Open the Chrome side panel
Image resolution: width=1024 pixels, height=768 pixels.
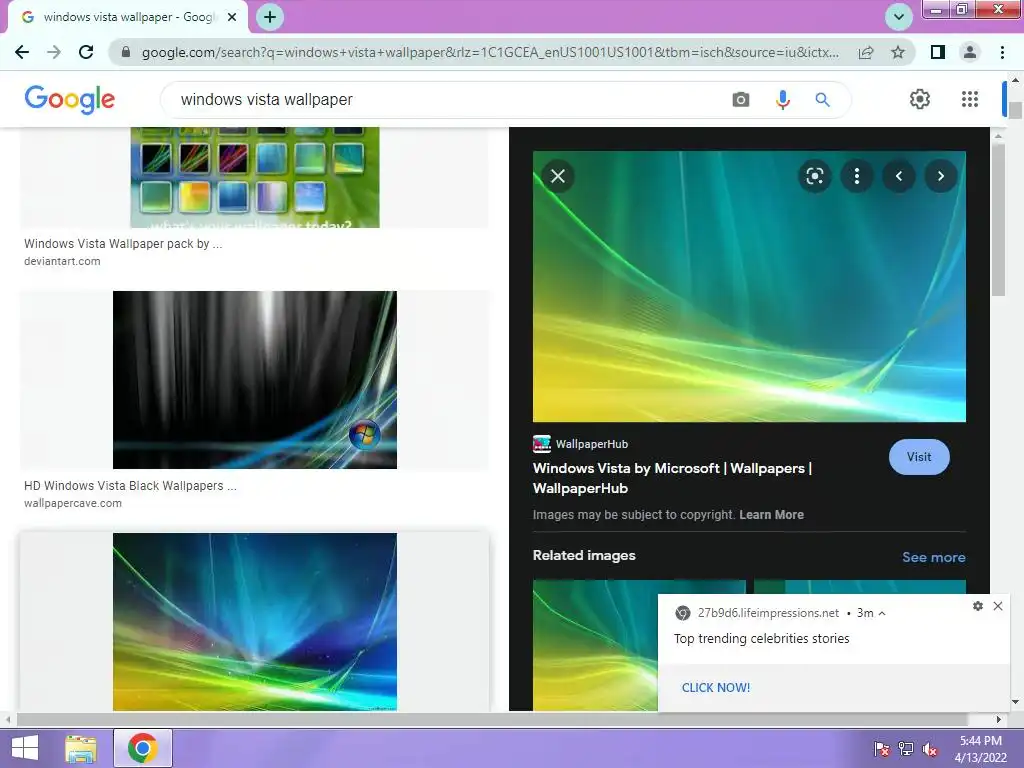[x=938, y=52]
